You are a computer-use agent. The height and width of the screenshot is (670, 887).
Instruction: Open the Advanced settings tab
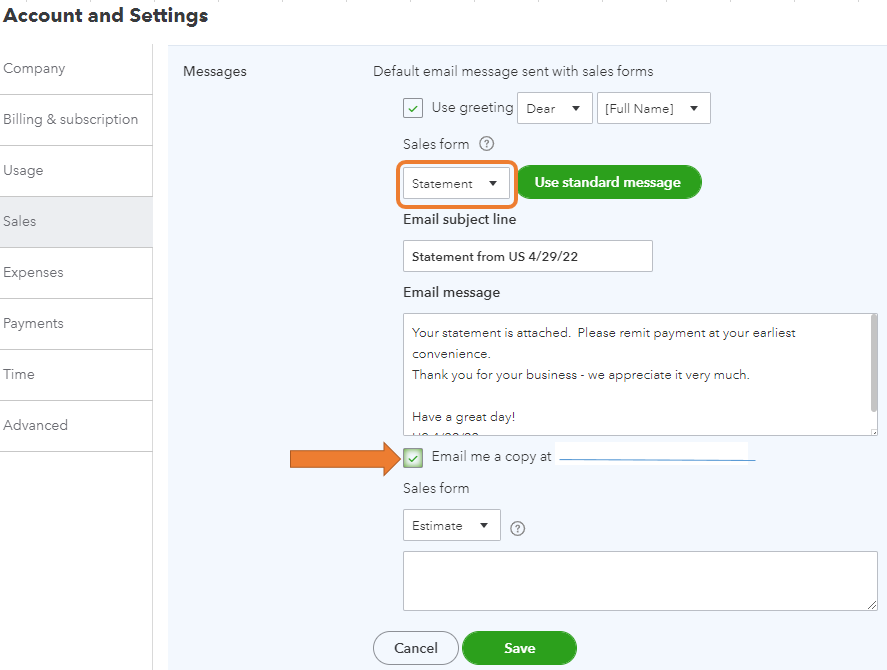pos(35,425)
